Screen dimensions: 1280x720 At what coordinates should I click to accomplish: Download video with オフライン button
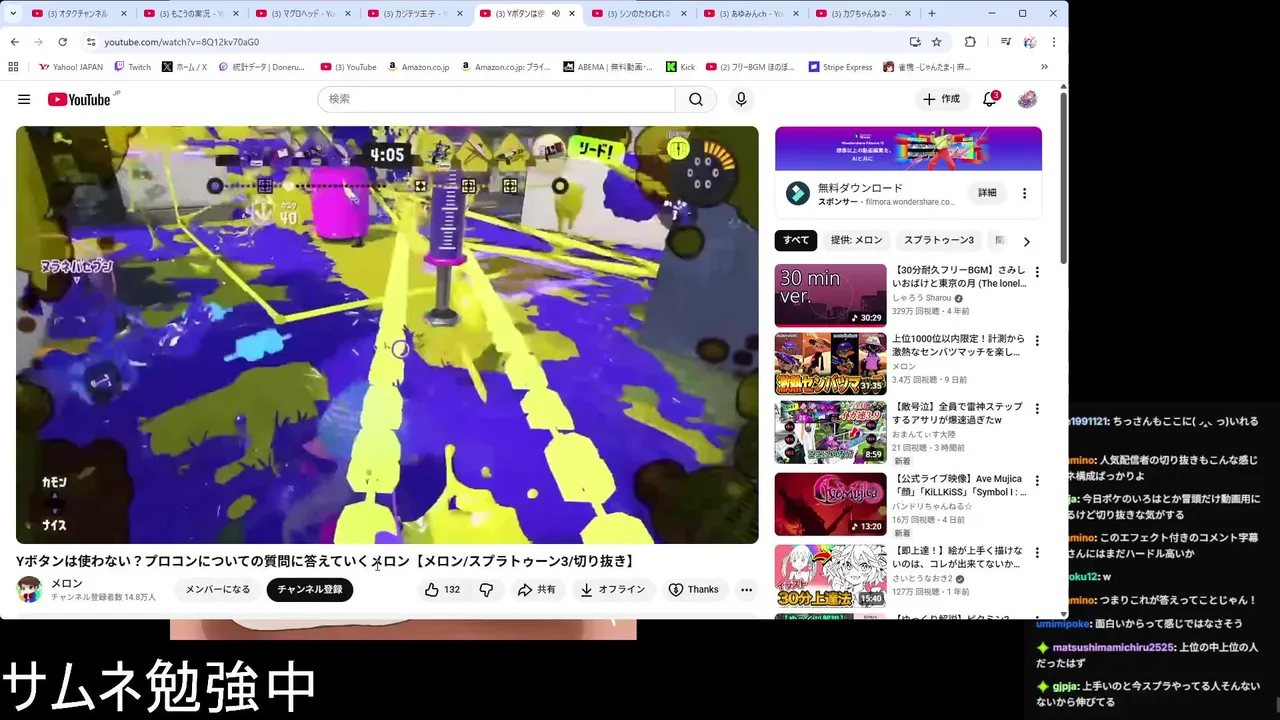[612, 590]
